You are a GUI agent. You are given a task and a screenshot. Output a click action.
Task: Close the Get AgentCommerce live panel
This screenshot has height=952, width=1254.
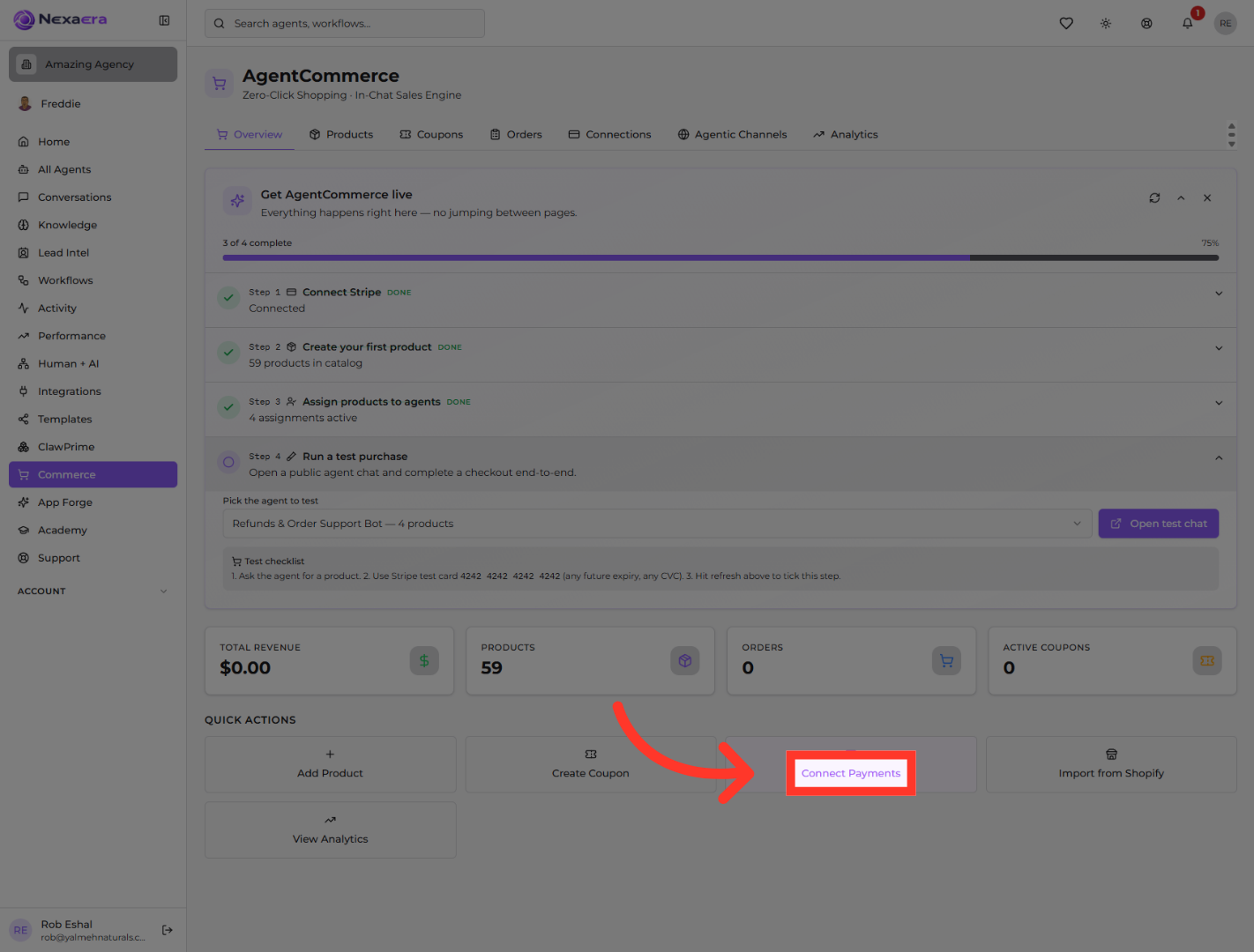coord(1207,198)
